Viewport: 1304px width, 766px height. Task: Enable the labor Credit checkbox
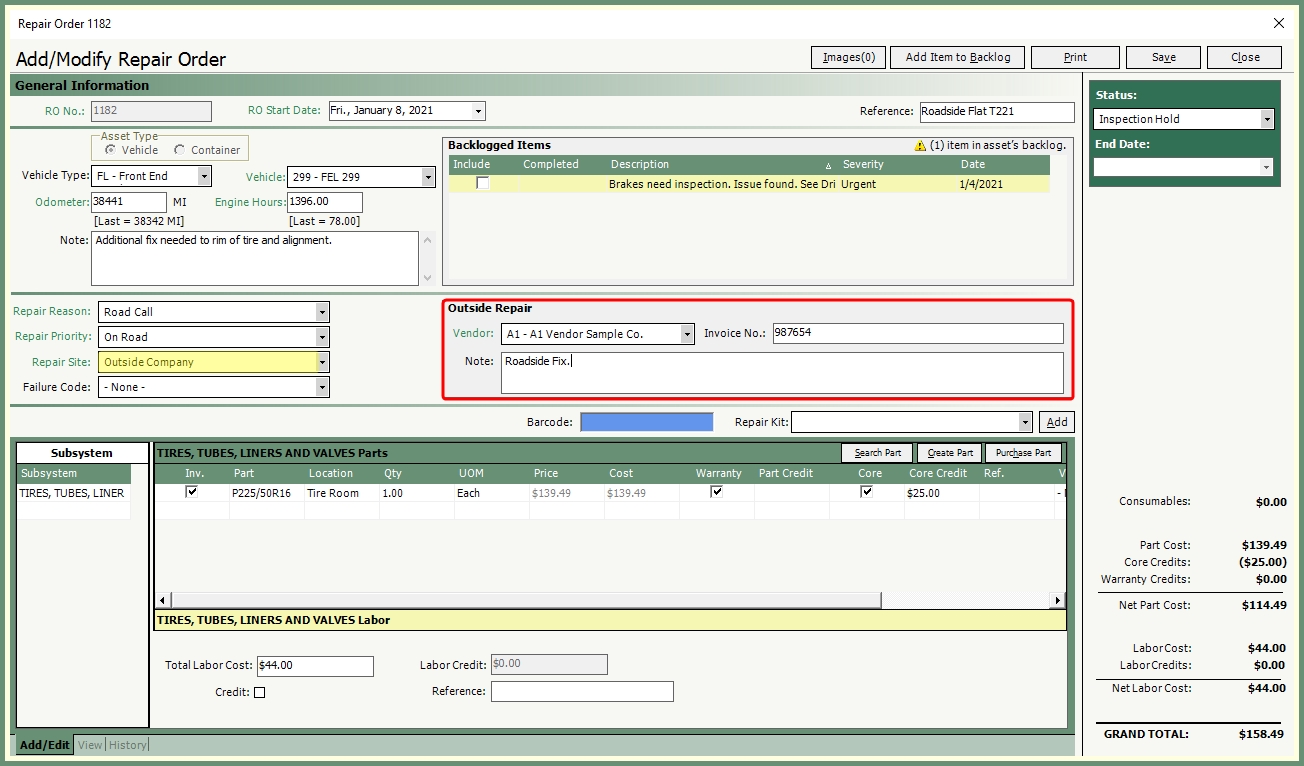(x=260, y=692)
